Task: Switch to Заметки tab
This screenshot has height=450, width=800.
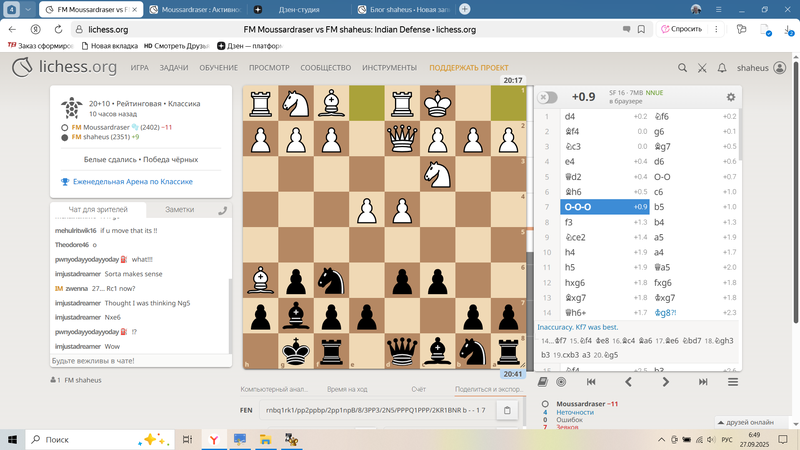Action: pos(179,209)
